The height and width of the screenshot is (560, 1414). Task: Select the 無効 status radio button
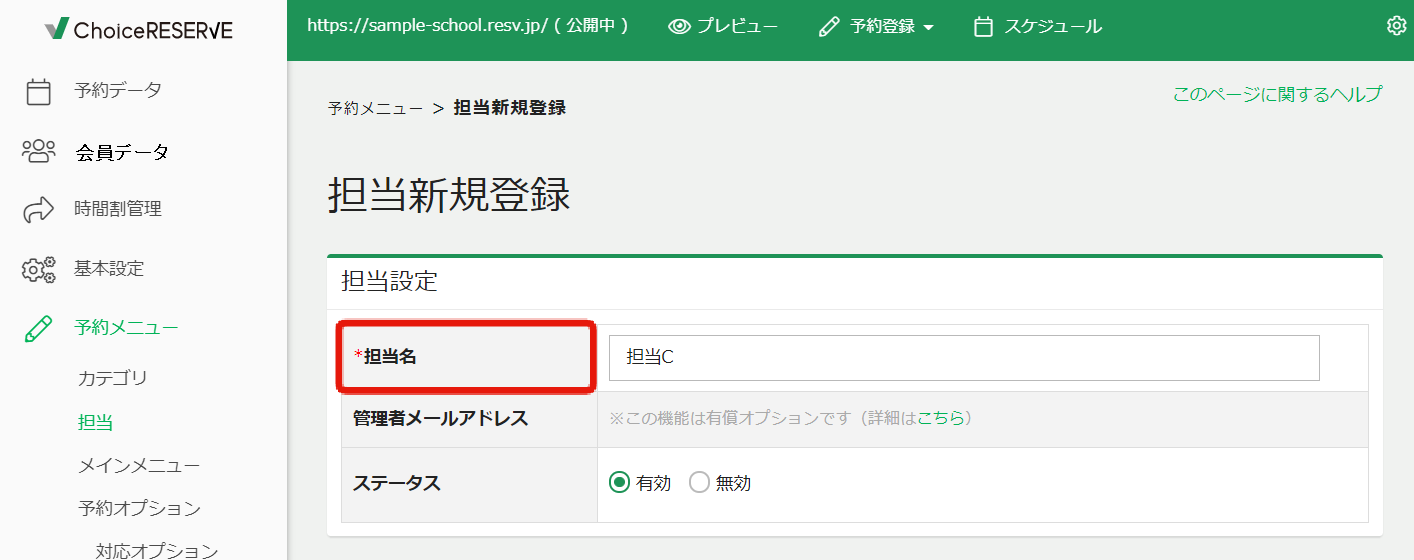pos(699,483)
